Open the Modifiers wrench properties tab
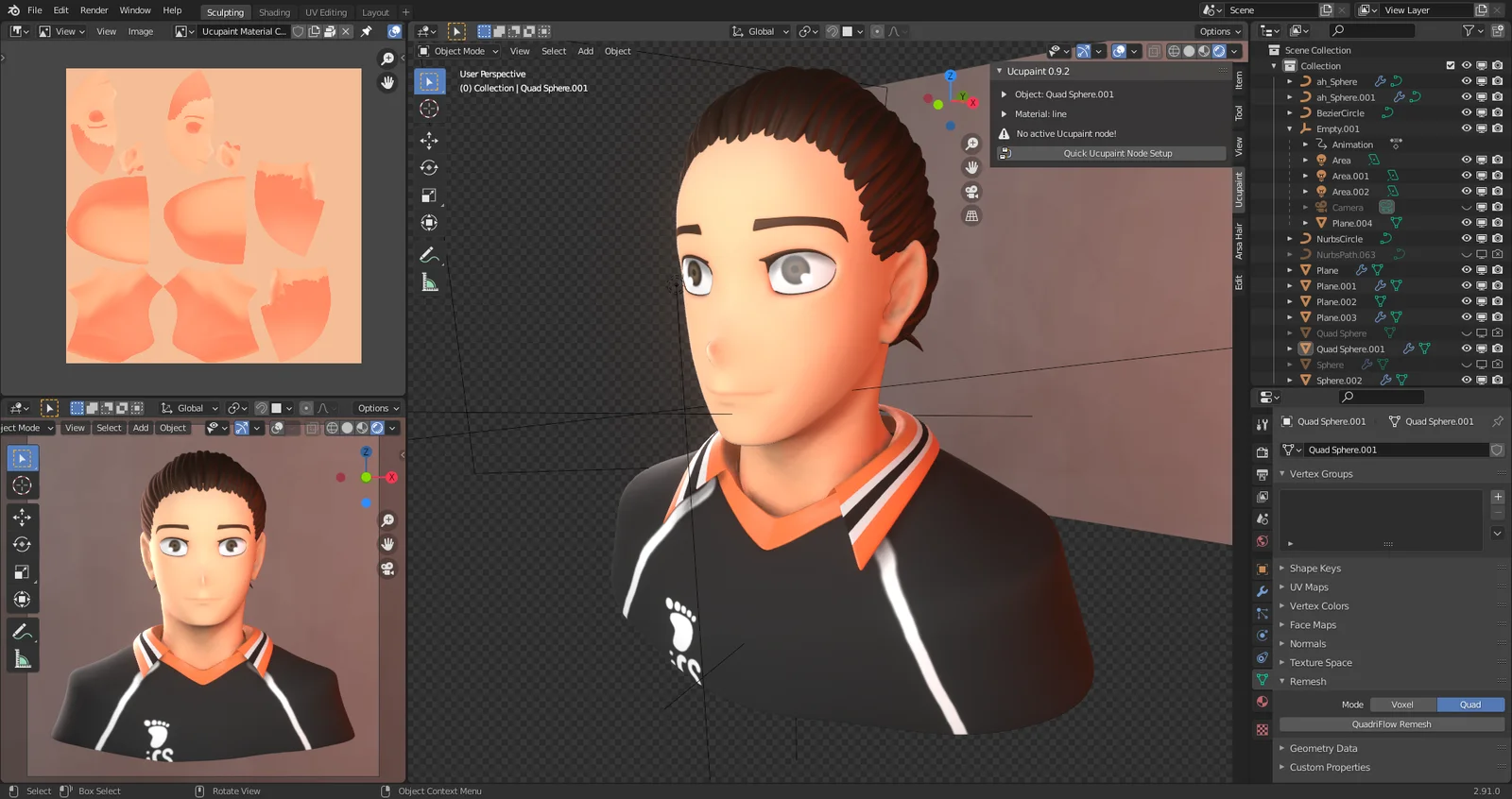This screenshot has width=1512, height=799. click(x=1263, y=591)
